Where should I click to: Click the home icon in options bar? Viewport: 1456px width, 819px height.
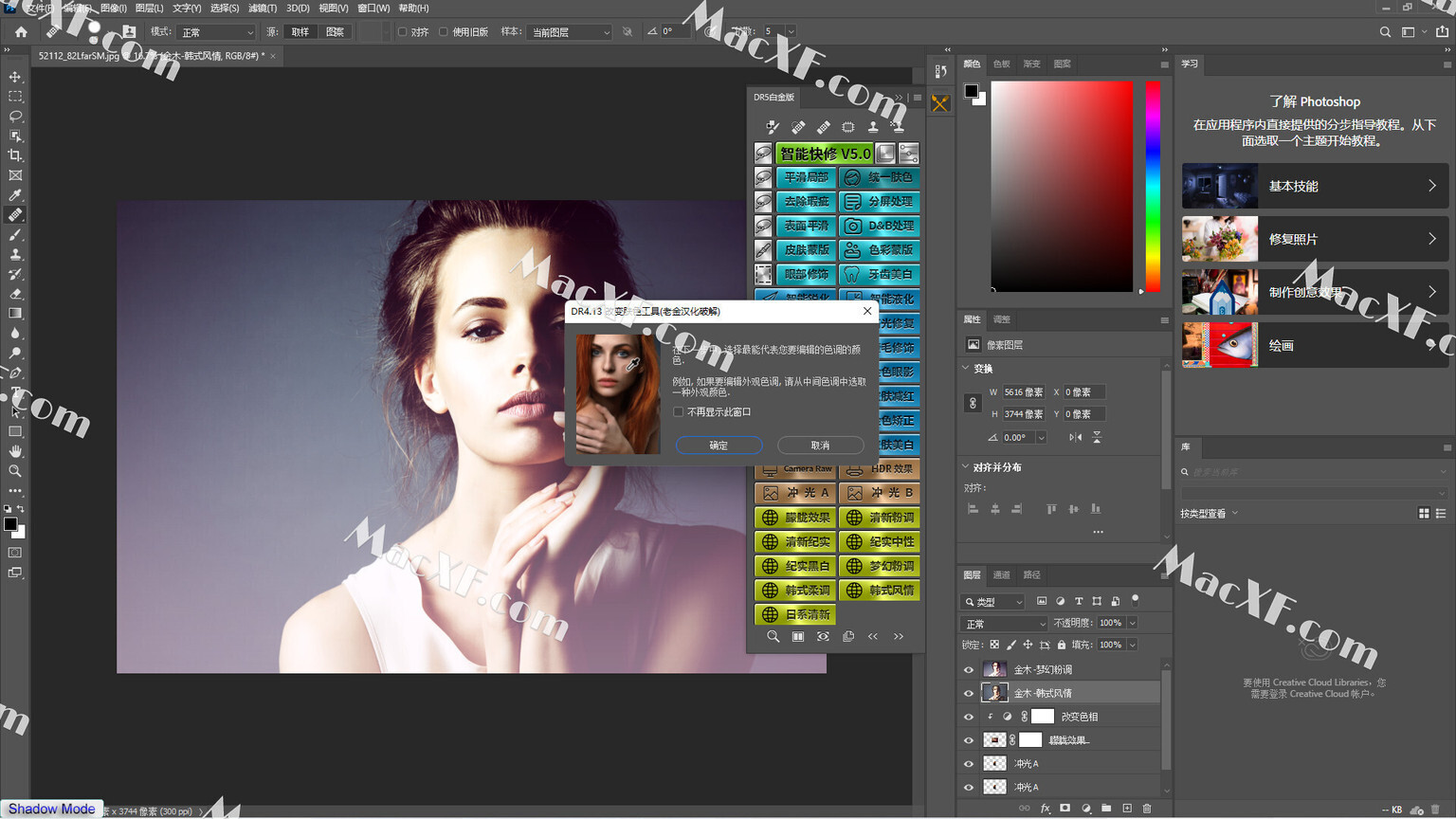pyautogui.click(x=21, y=31)
